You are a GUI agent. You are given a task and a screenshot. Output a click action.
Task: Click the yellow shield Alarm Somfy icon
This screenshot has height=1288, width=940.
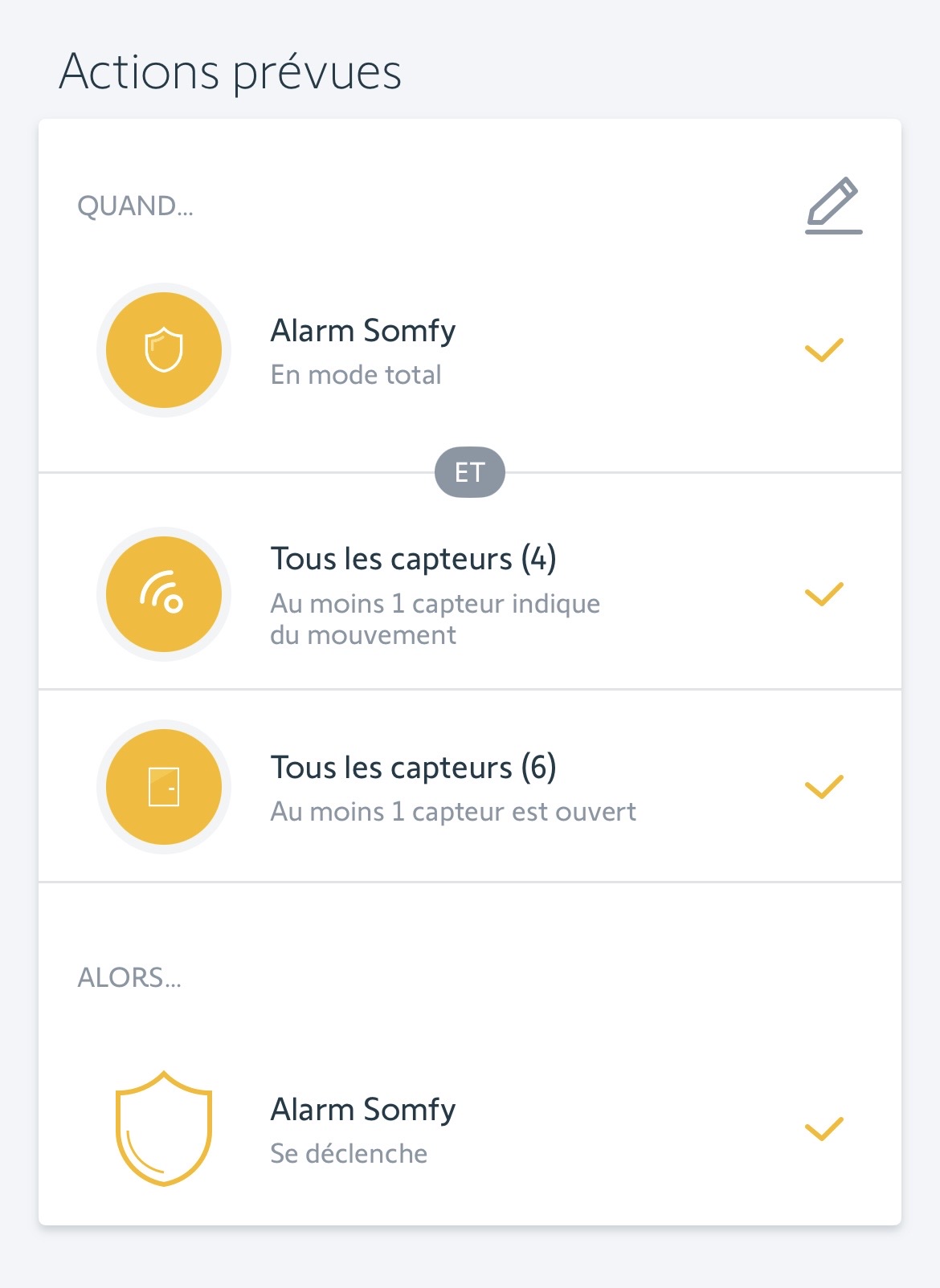(164, 350)
